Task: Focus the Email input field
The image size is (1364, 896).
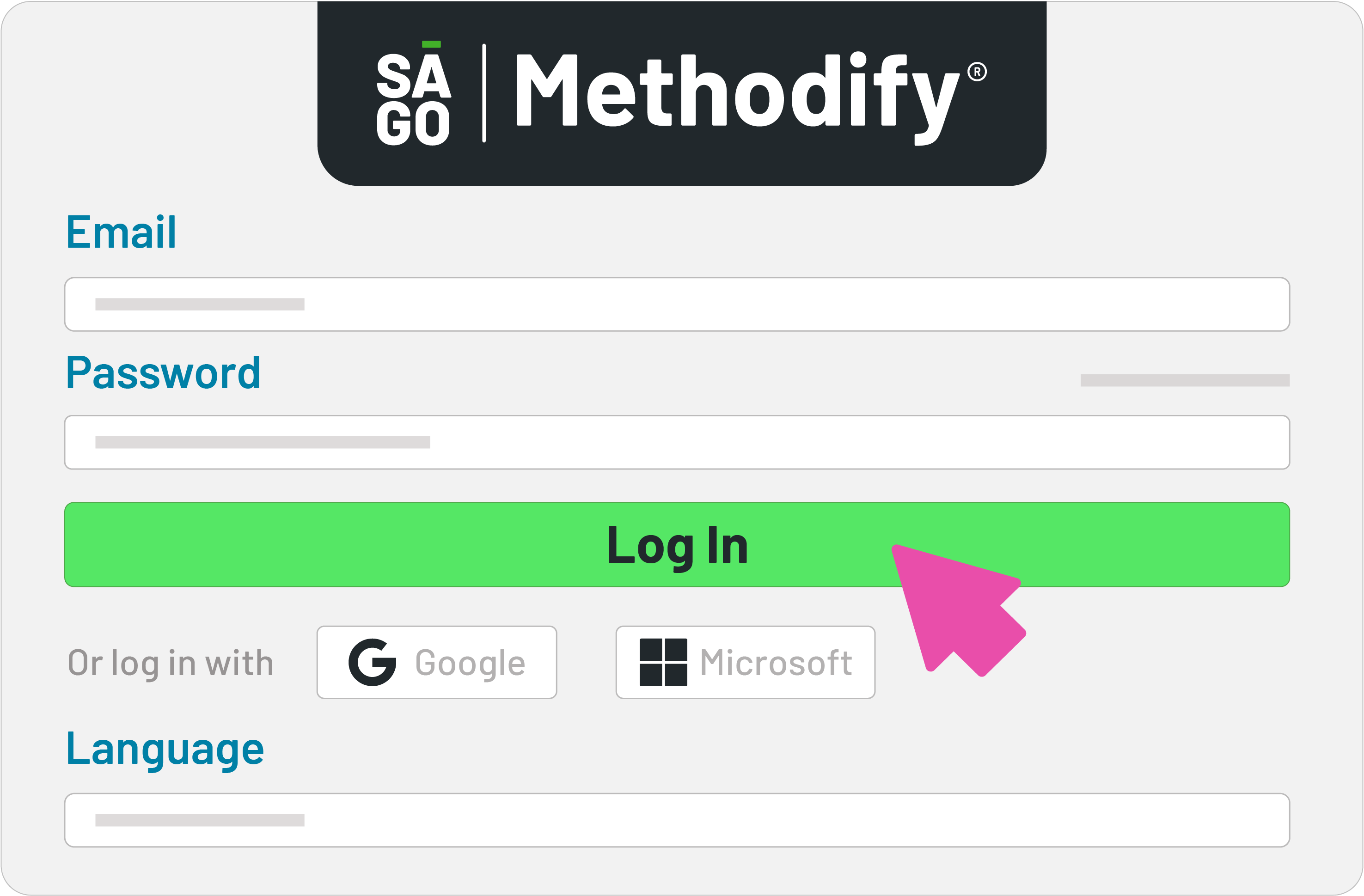Action: coord(676,304)
